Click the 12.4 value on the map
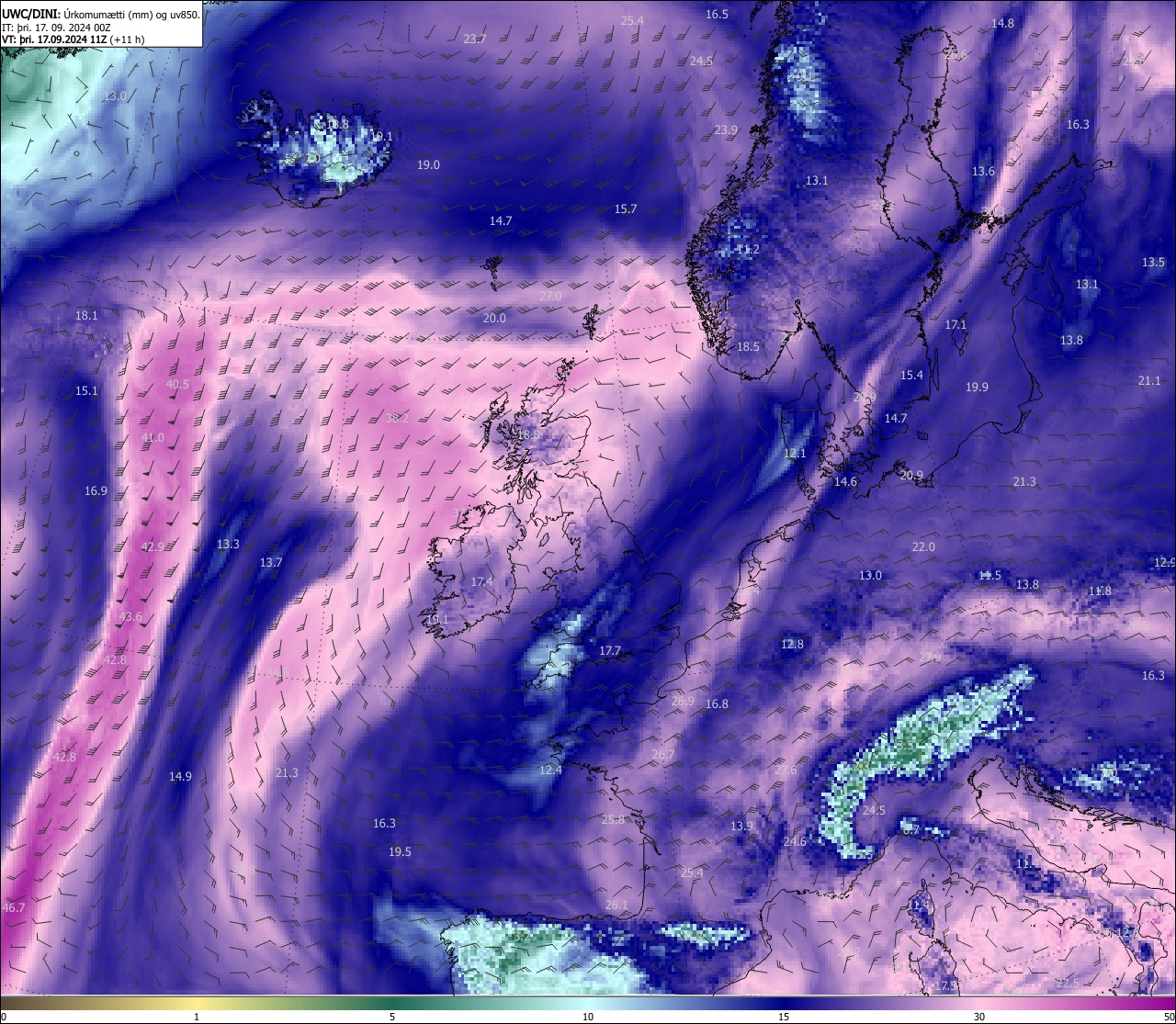 pos(550,770)
